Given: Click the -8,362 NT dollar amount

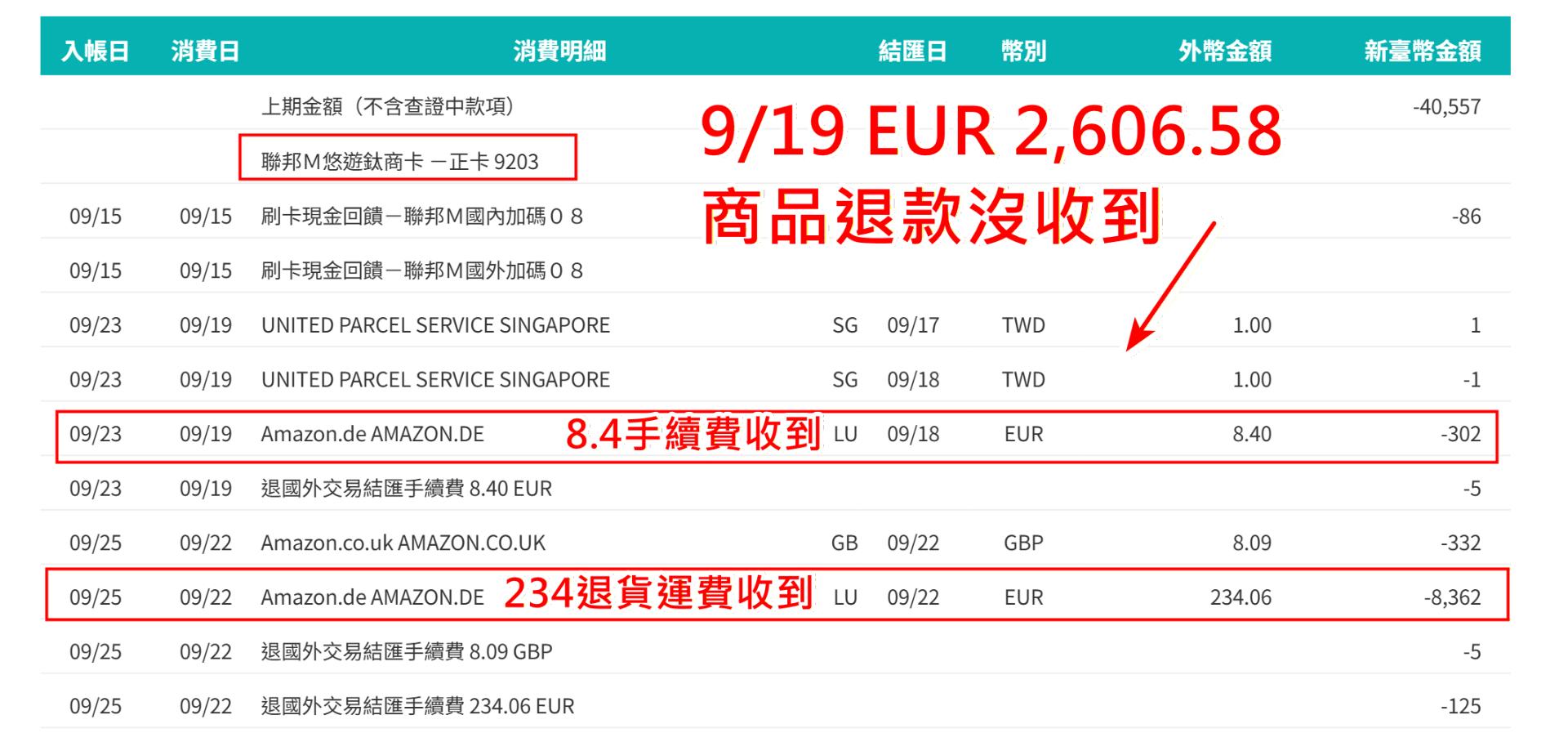Looking at the screenshot, I should (1452, 597).
